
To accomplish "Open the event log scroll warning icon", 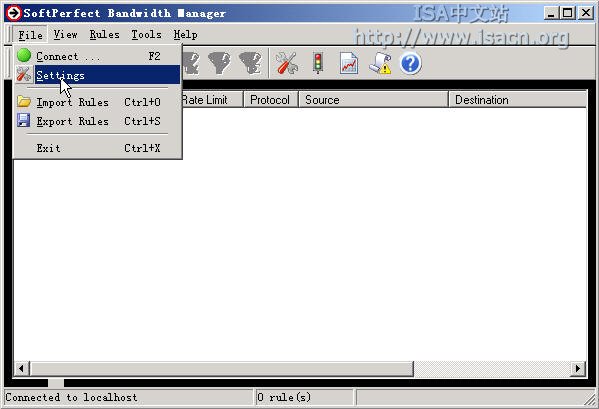I will point(380,63).
